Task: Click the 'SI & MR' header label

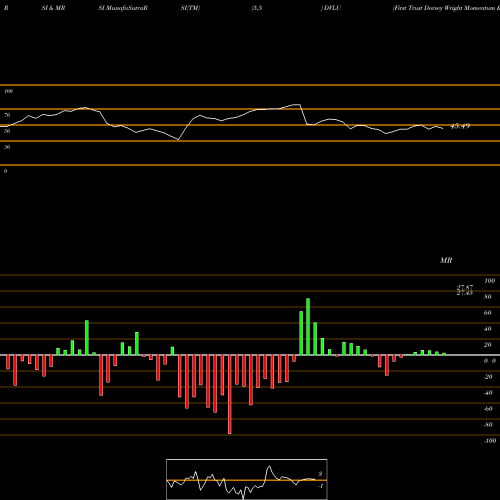Action: click(53, 8)
